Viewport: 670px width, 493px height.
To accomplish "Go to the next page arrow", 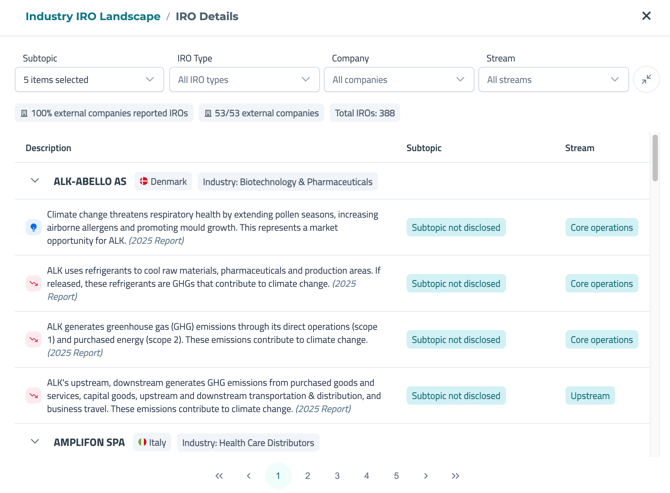I will (x=426, y=476).
